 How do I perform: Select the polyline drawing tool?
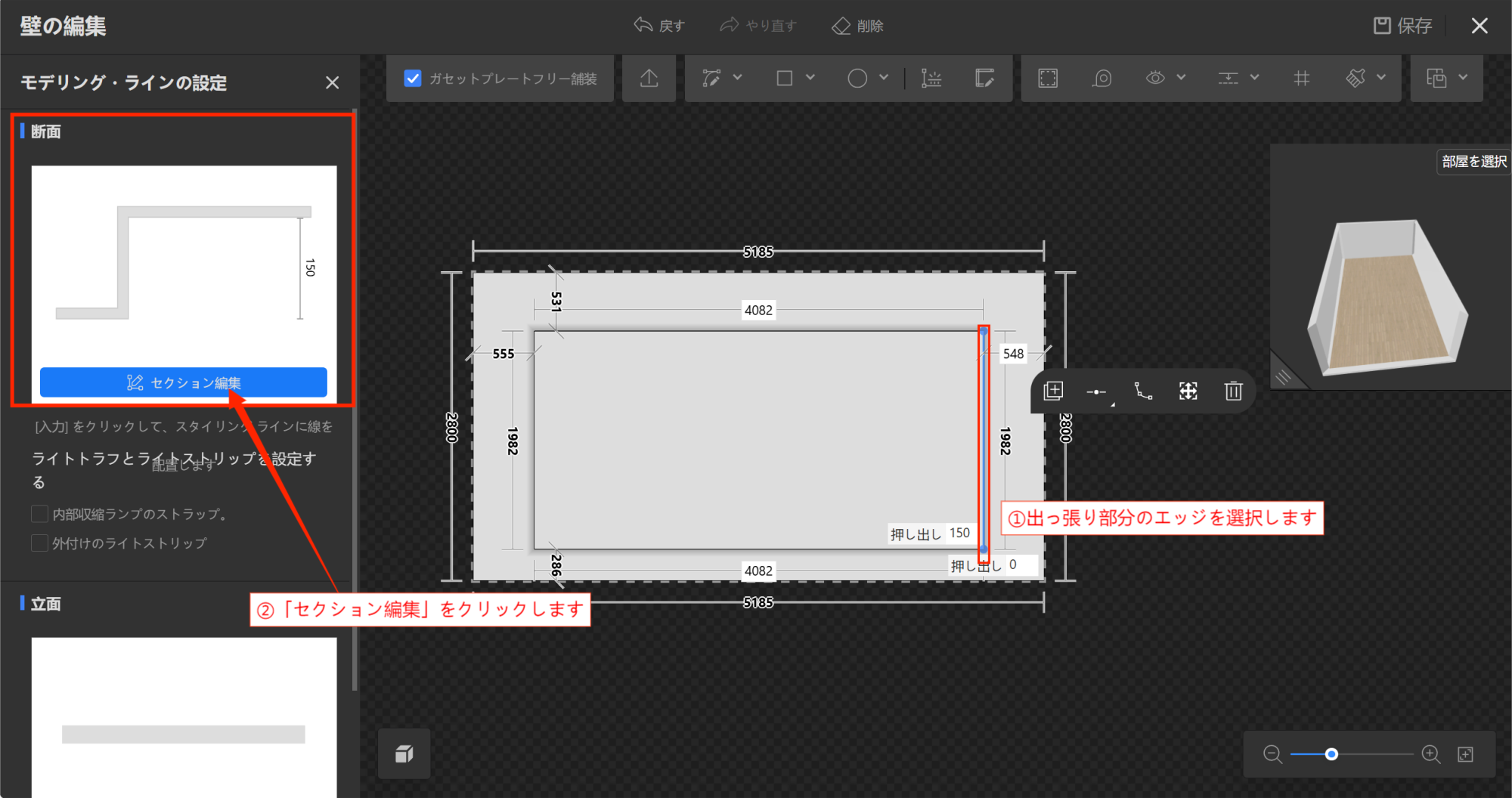(x=711, y=78)
